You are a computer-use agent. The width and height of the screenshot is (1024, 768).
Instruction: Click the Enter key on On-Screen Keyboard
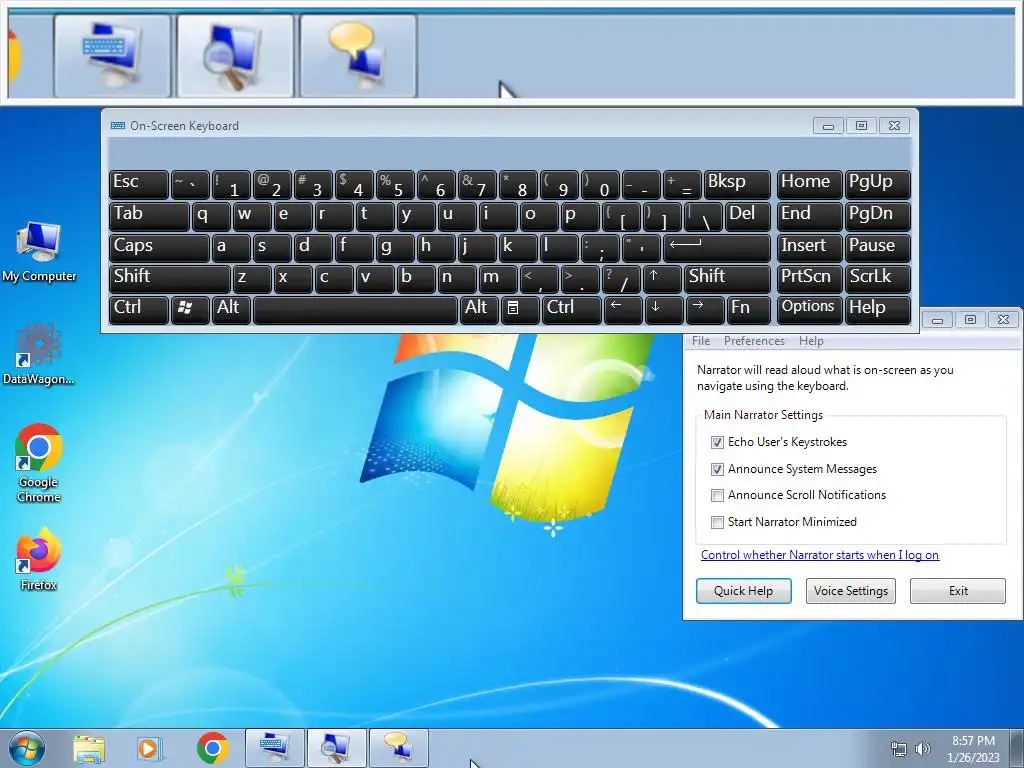(717, 248)
